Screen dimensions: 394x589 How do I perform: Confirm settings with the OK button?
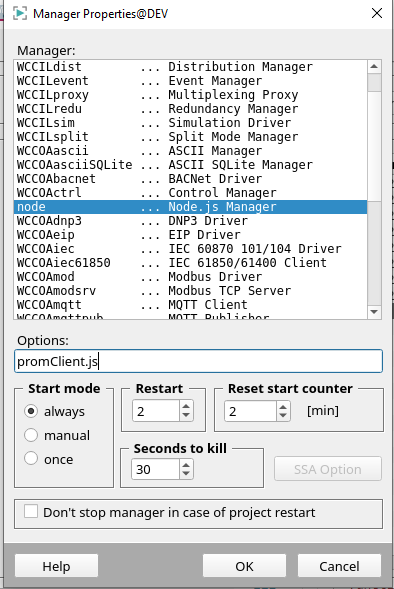(244, 566)
